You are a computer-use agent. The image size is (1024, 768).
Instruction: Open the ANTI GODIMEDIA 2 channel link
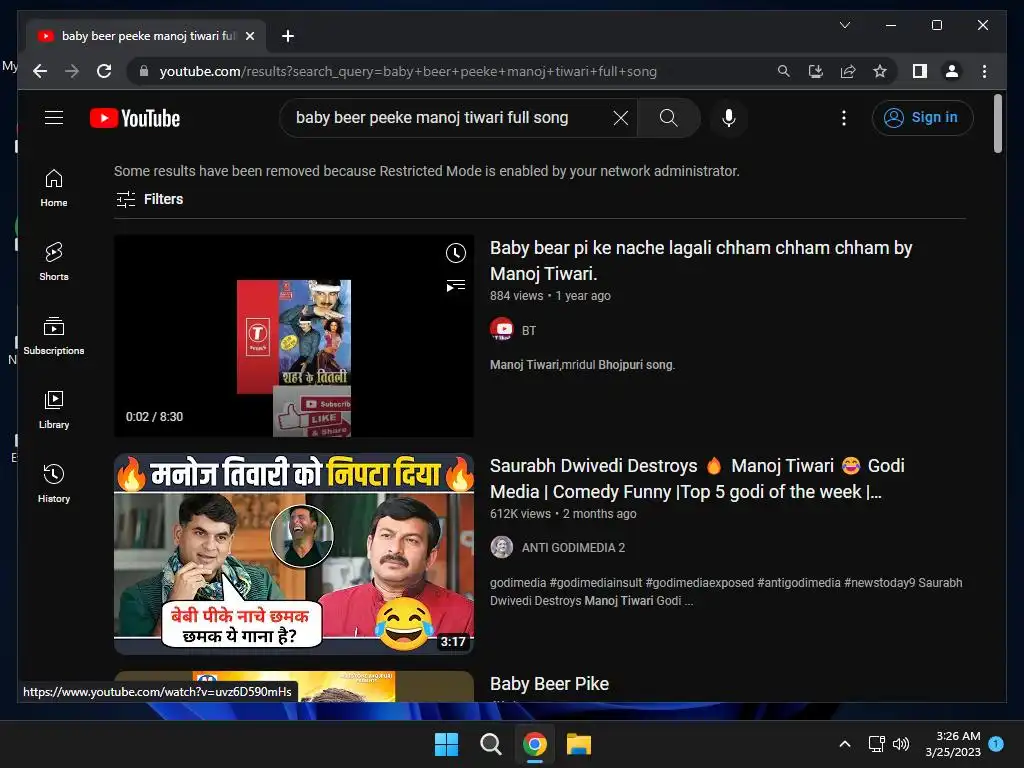(573, 548)
